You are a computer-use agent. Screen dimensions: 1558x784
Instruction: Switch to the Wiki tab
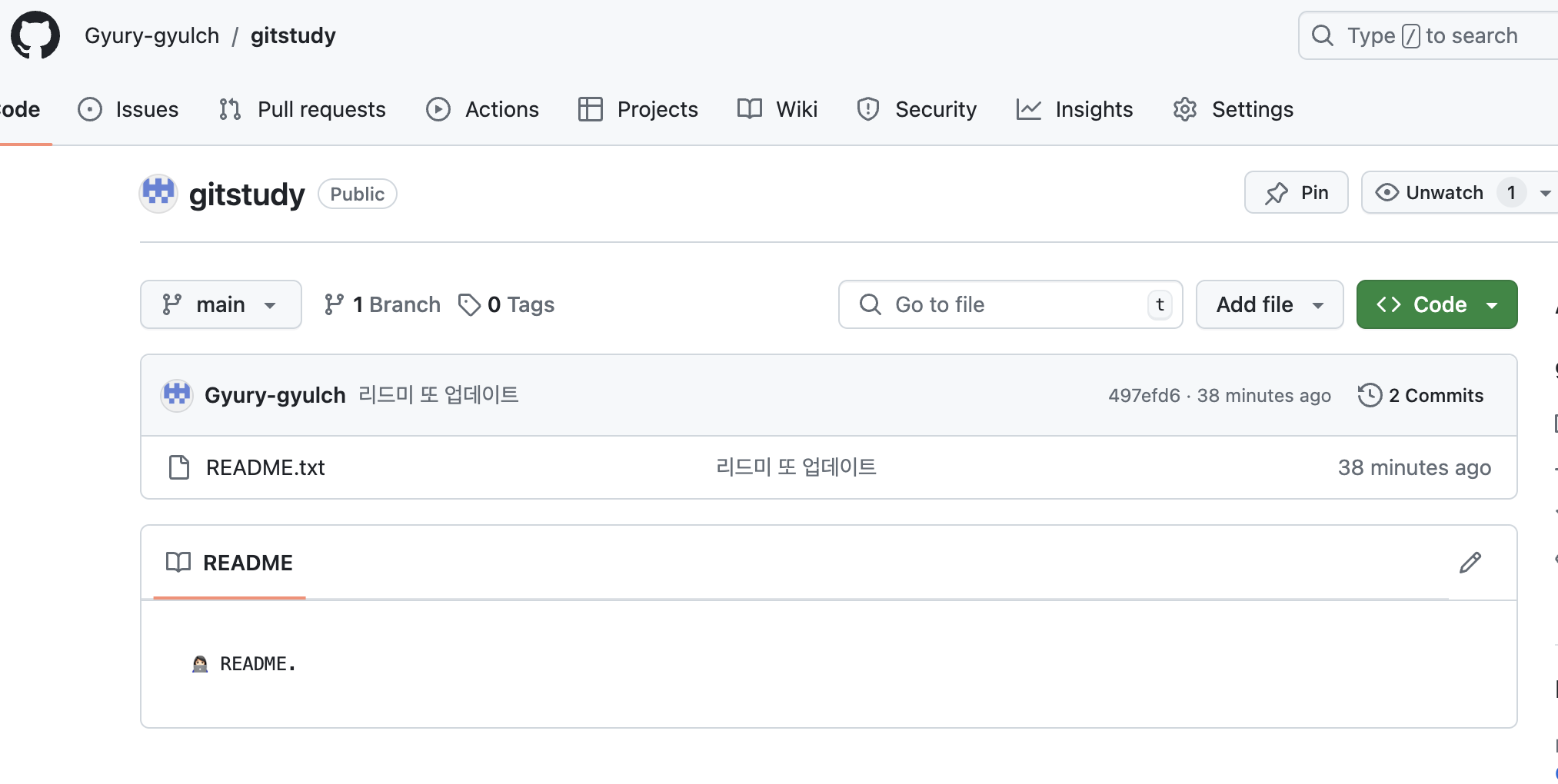point(777,109)
